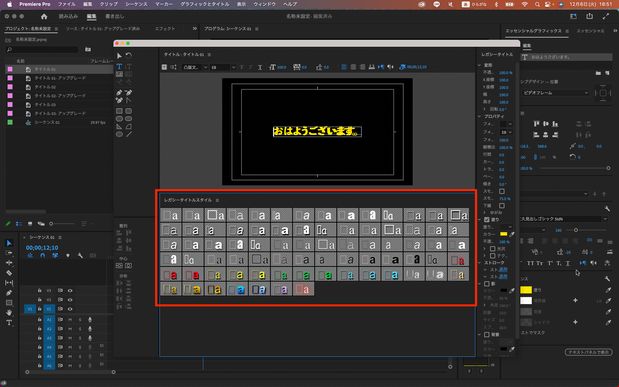
Task: Open the Home screen icon
Action: 44,17
